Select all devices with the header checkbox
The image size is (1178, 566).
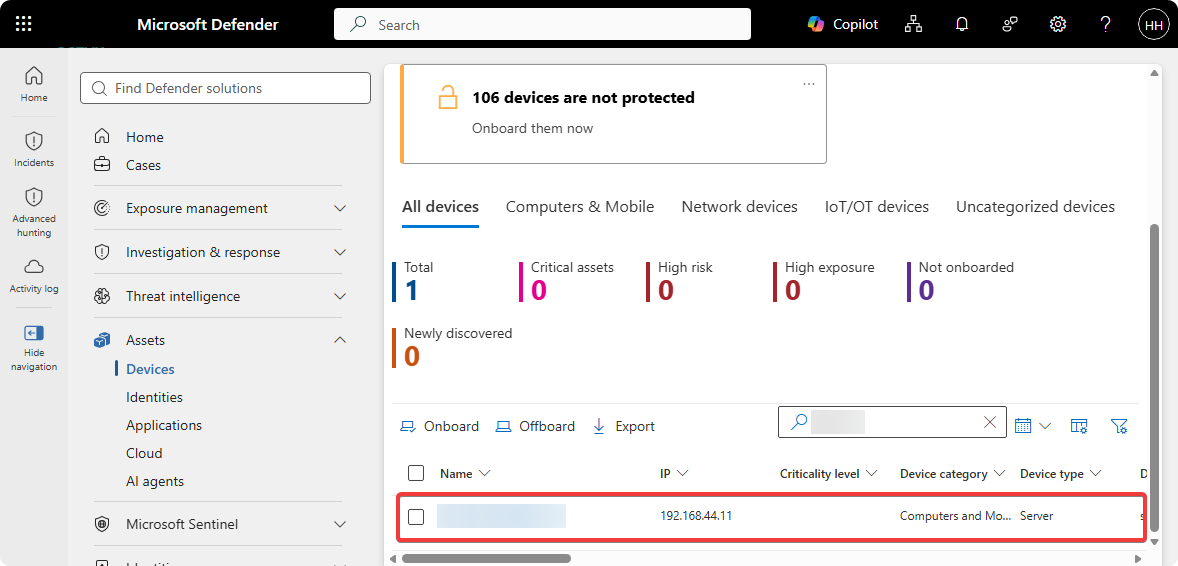click(415, 473)
